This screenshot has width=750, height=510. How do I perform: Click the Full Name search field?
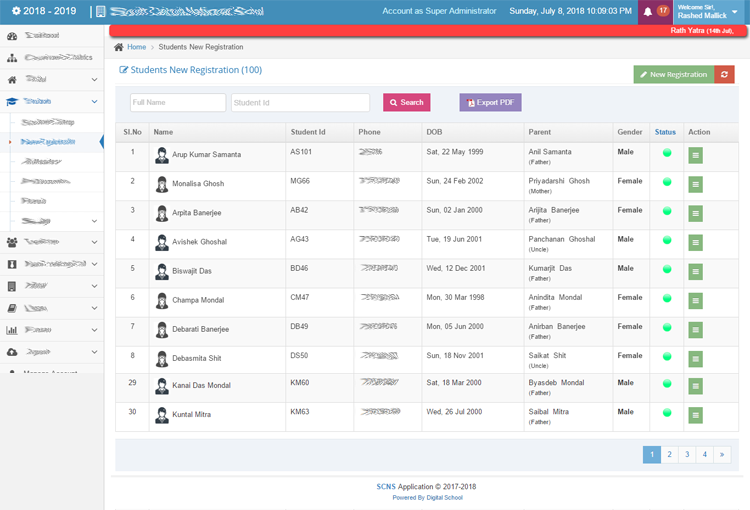click(x=178, y=102)
